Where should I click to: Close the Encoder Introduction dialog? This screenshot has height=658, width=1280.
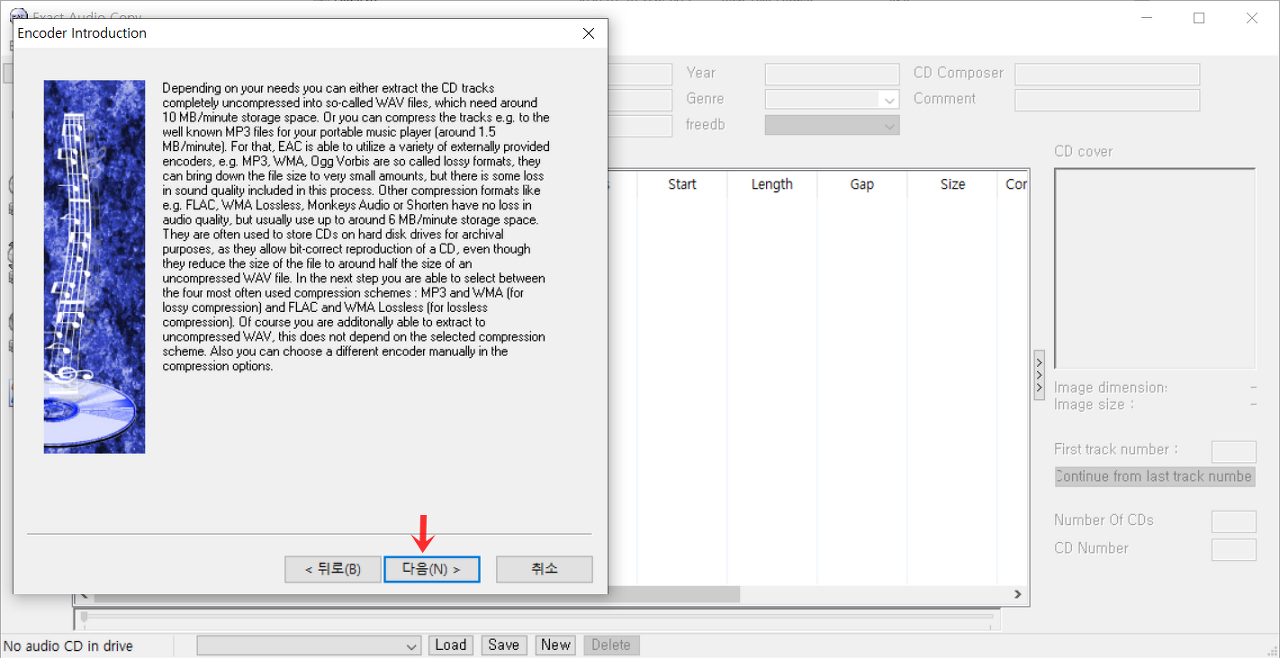(588, 33)
